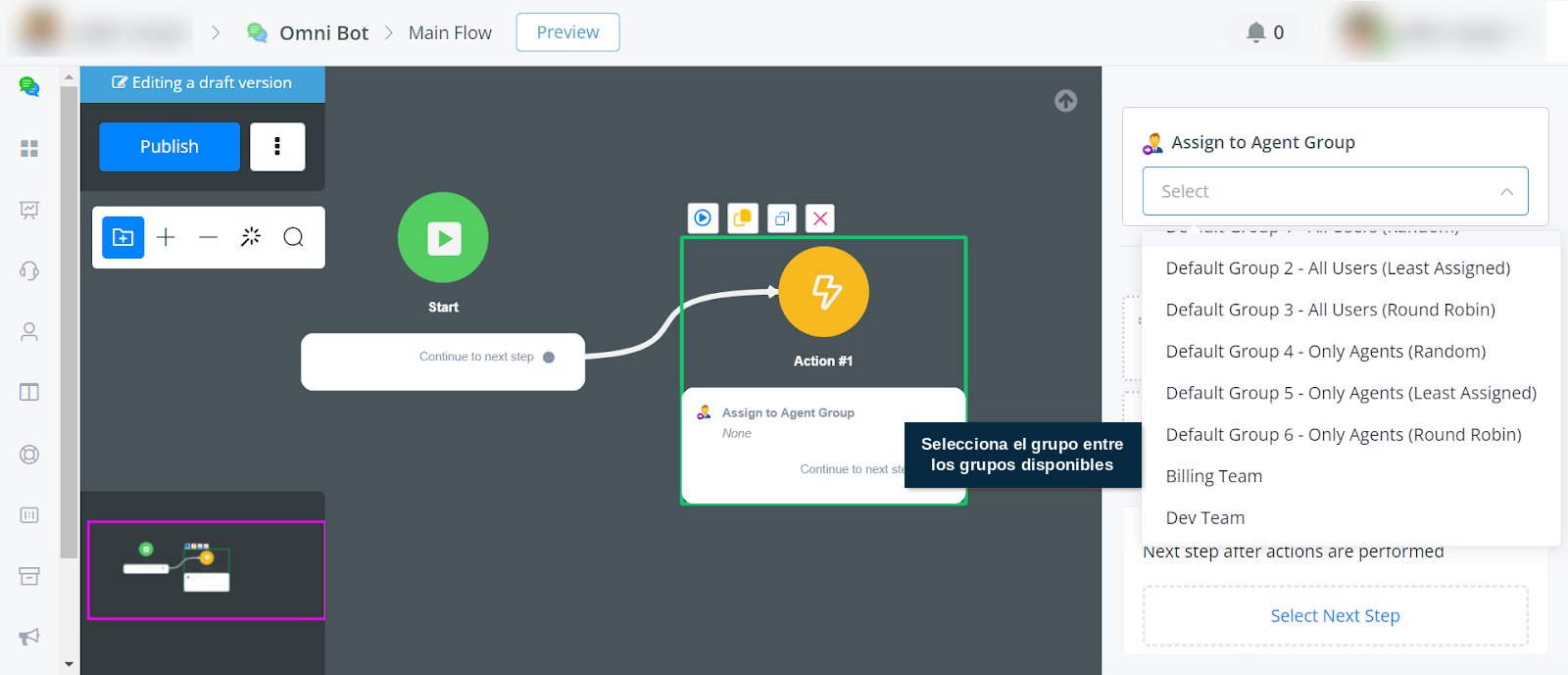Zoom out with the minus tool
This screenshot has width=1568, height=675.
click(x=208, y=237)
